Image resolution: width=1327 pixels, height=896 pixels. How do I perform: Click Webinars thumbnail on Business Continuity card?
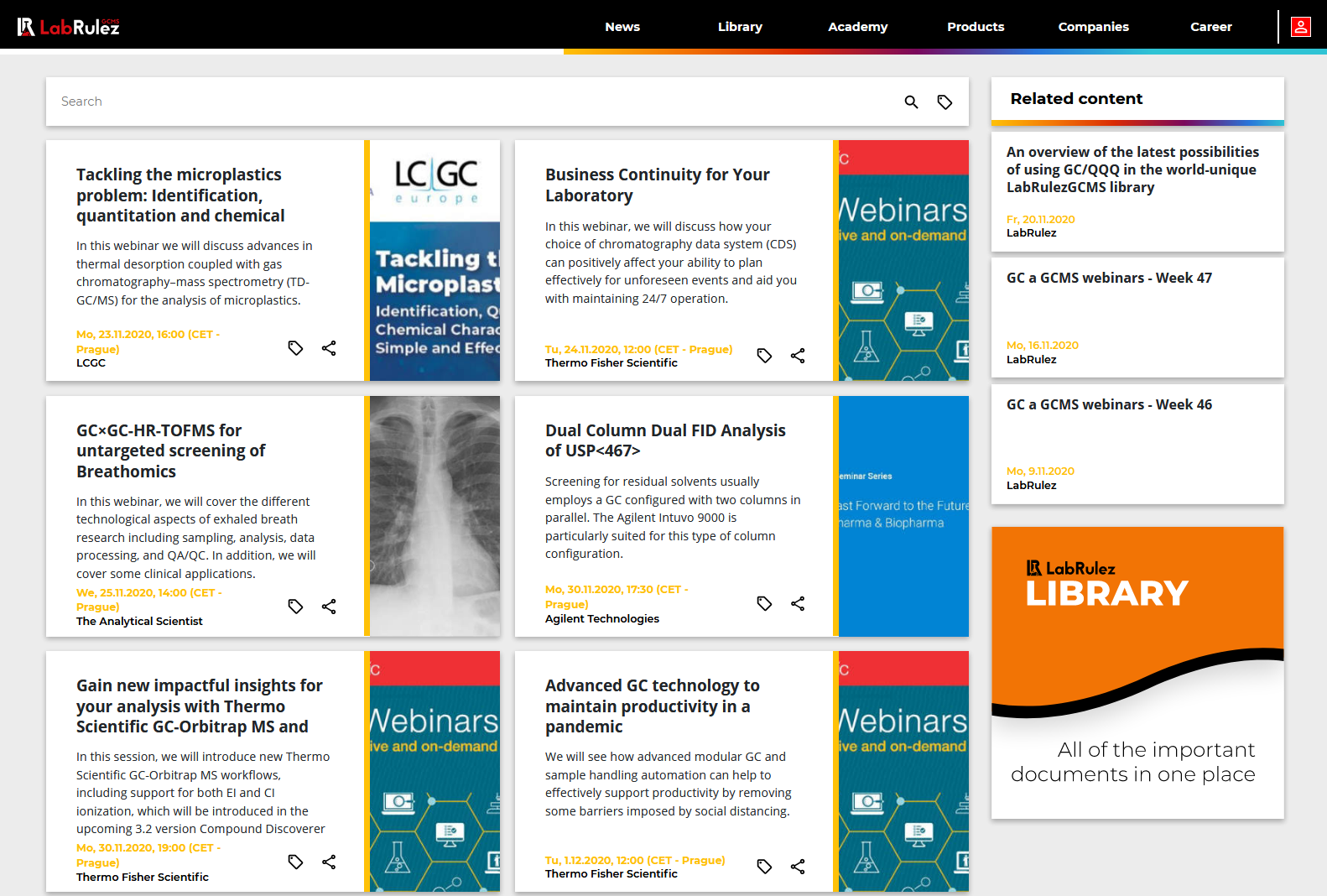(903, 260)
